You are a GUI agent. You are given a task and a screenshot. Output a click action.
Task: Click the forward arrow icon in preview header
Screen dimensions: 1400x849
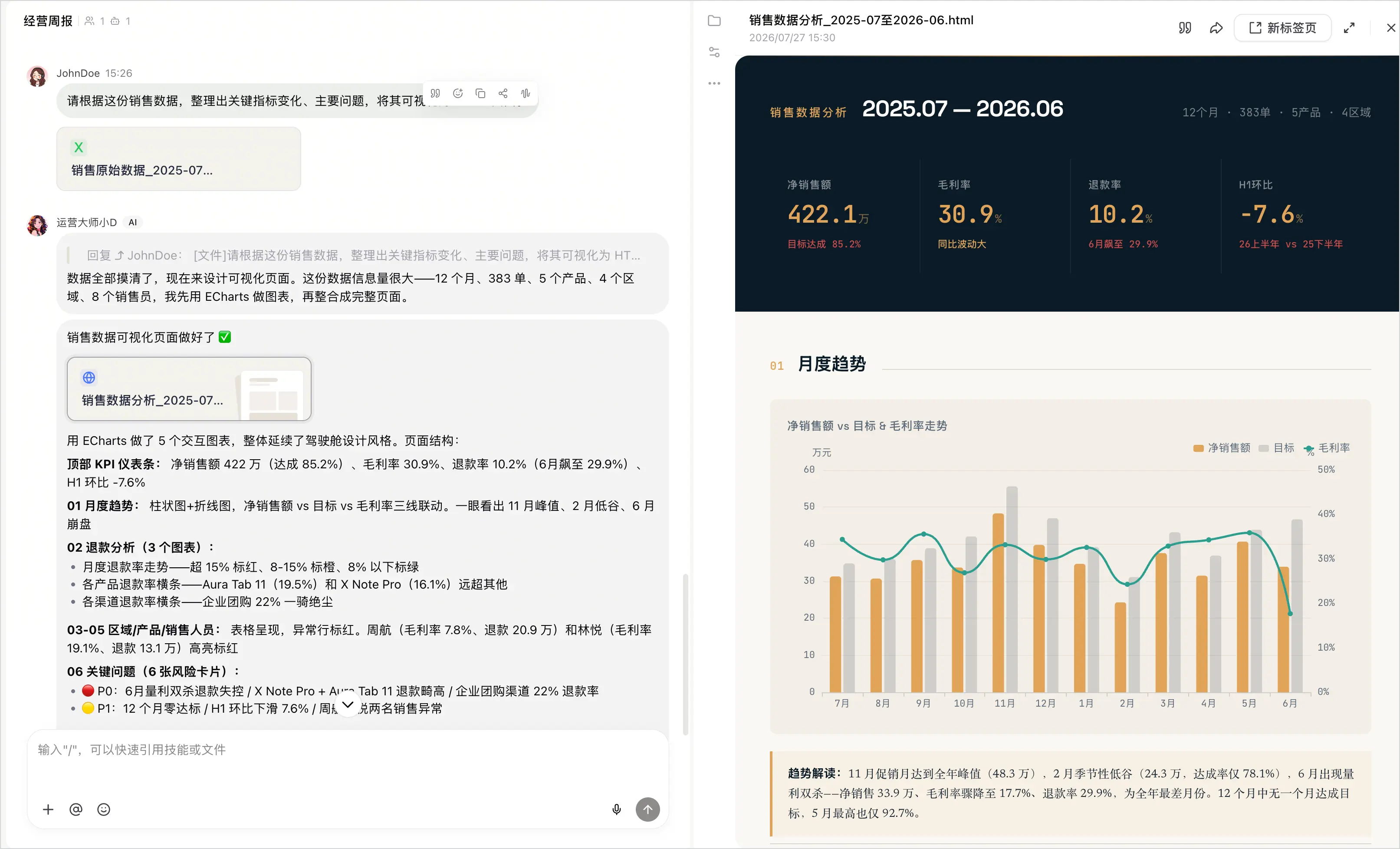pos(1216,28)
